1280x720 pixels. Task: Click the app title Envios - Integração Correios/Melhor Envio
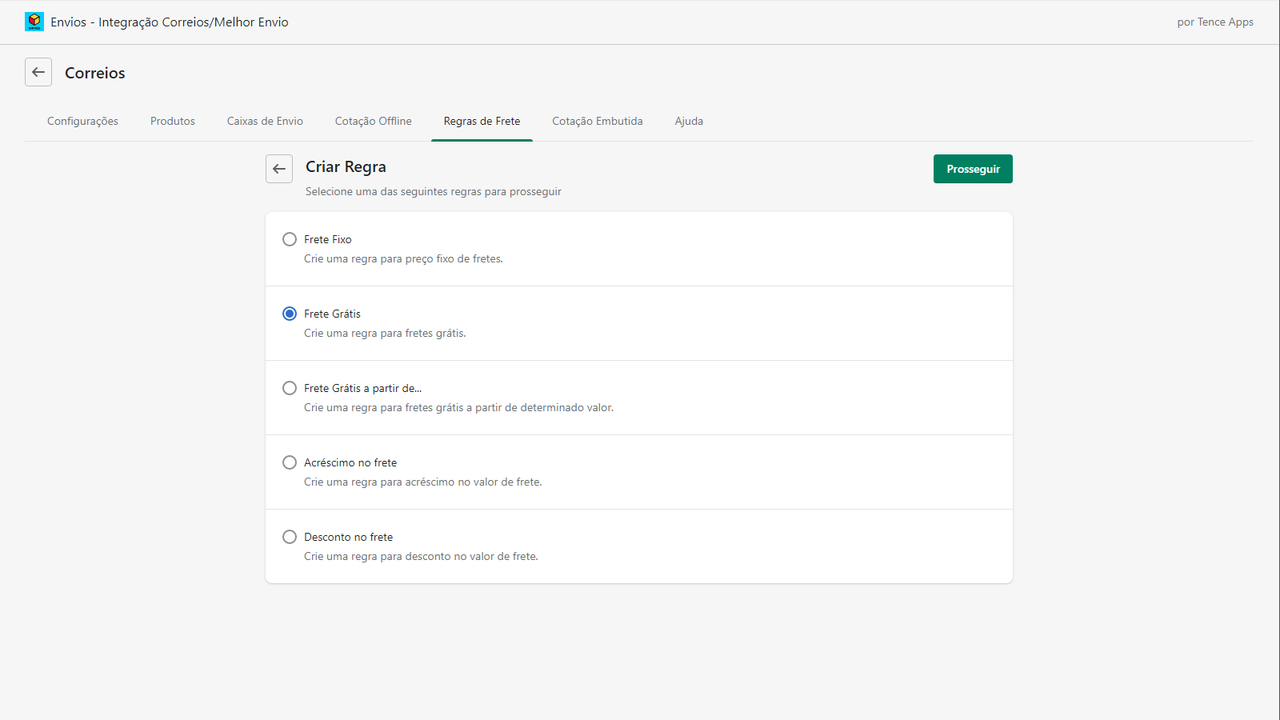169,22
